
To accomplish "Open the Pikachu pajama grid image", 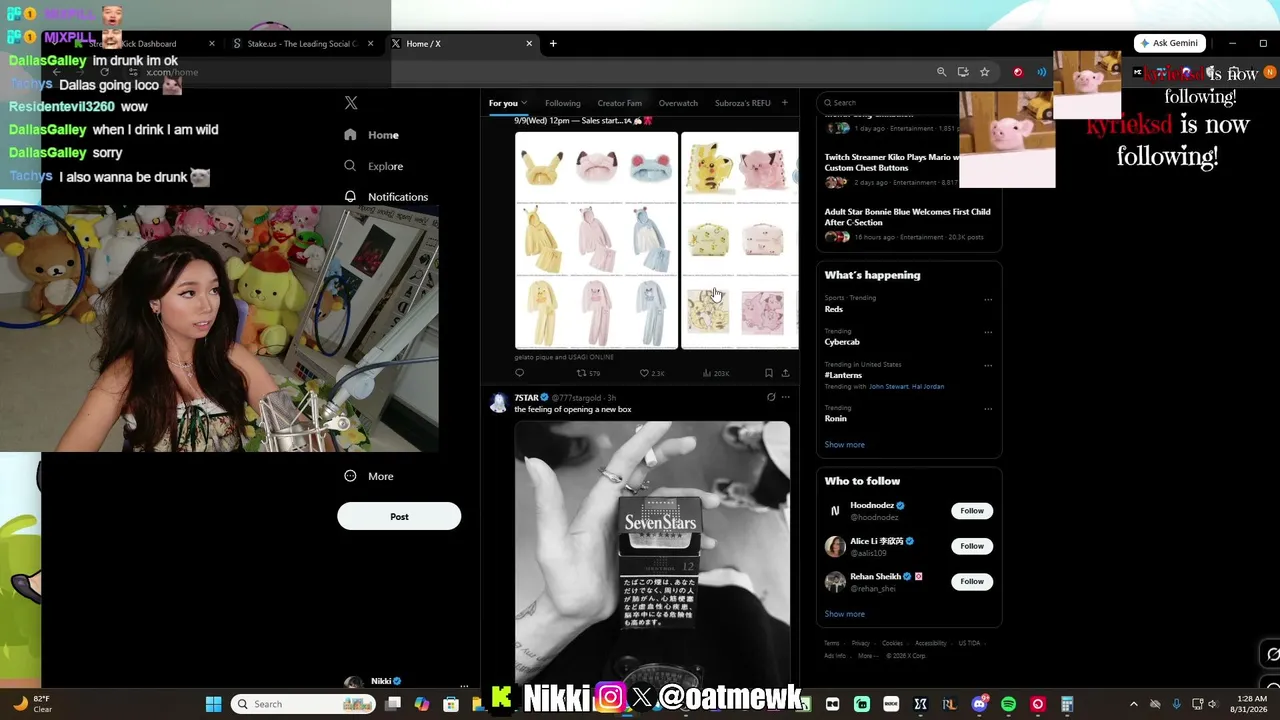I will (x=596, y=240).
